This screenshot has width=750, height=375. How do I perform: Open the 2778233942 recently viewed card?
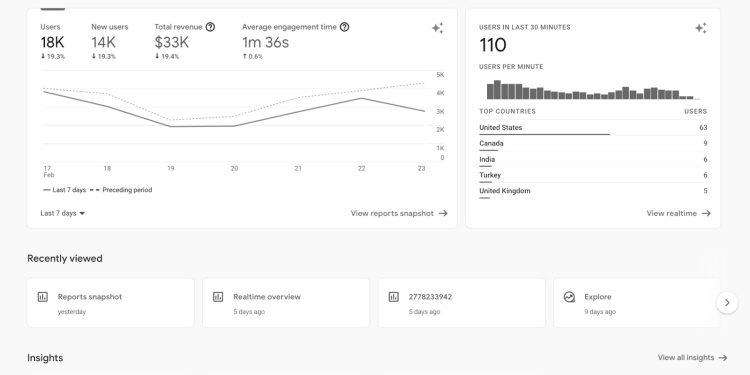point(462,303)
